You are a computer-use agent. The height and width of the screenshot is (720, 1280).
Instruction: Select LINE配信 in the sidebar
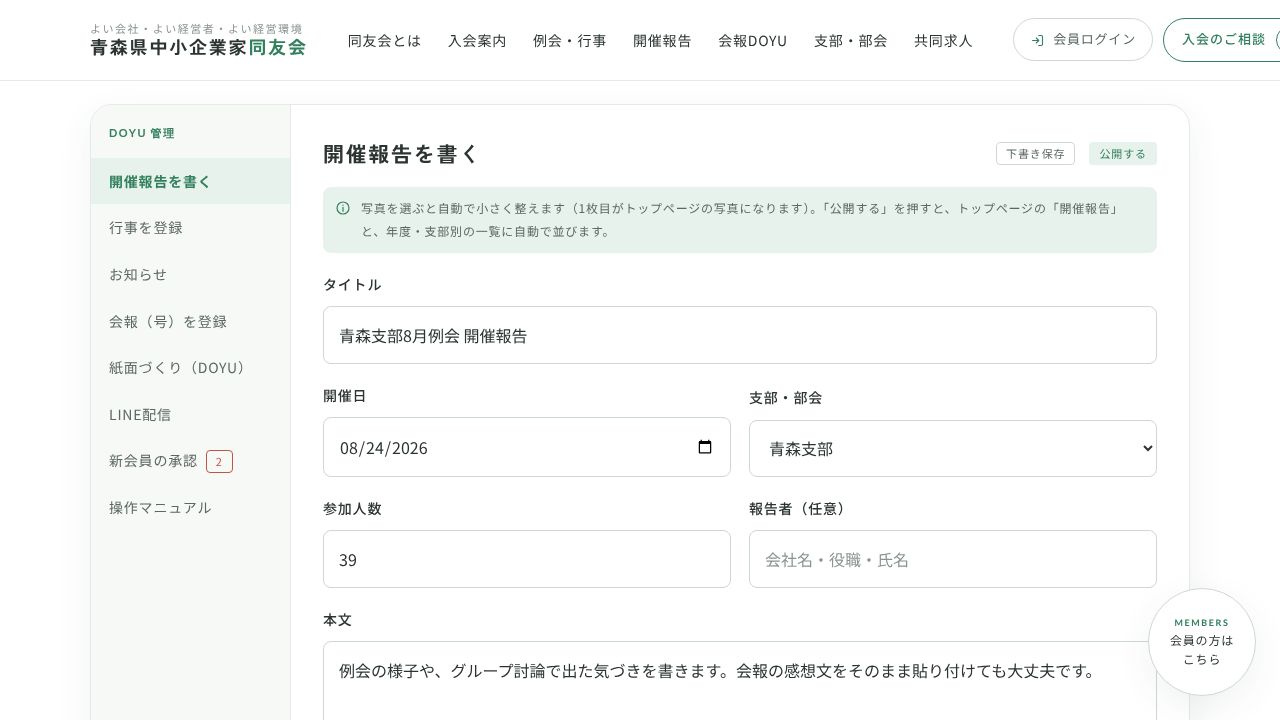[191, 414]
